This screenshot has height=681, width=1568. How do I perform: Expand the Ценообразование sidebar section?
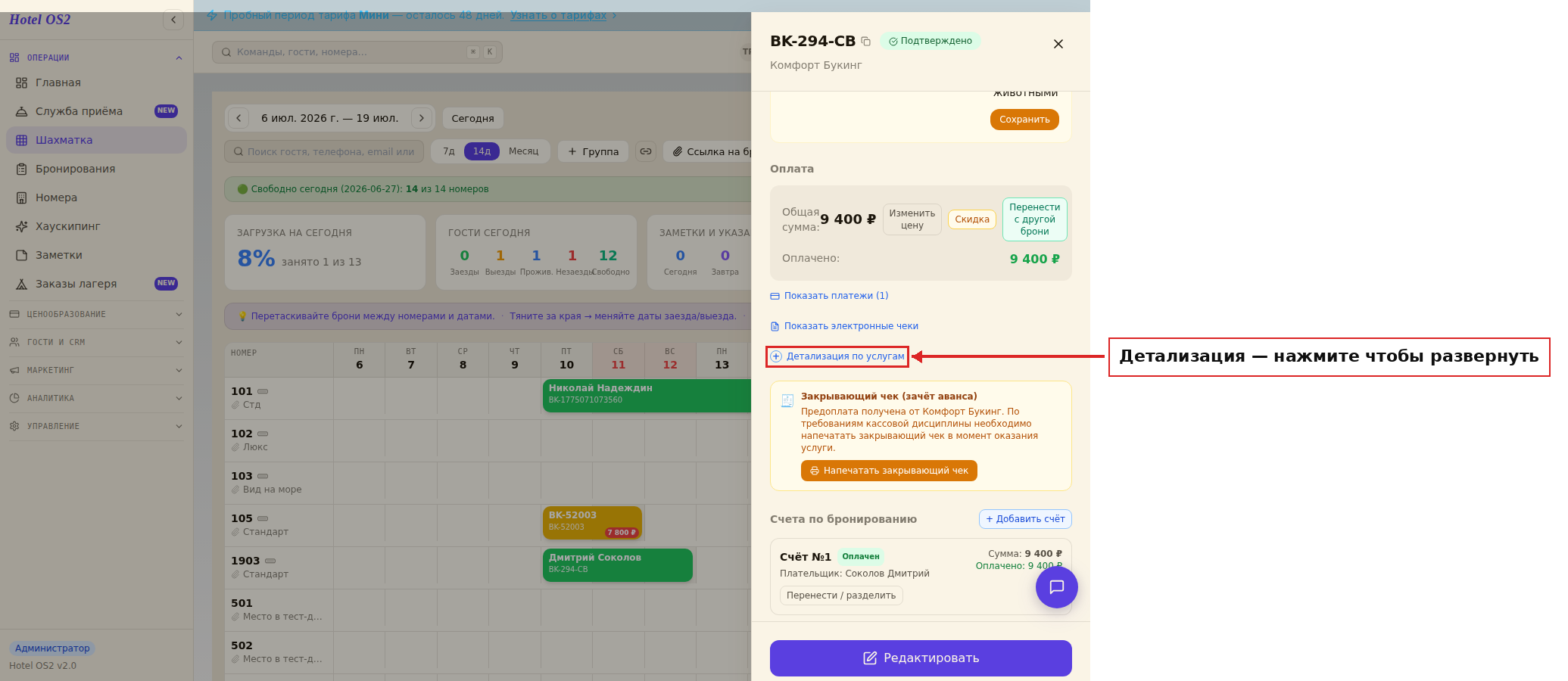point(96,314)
